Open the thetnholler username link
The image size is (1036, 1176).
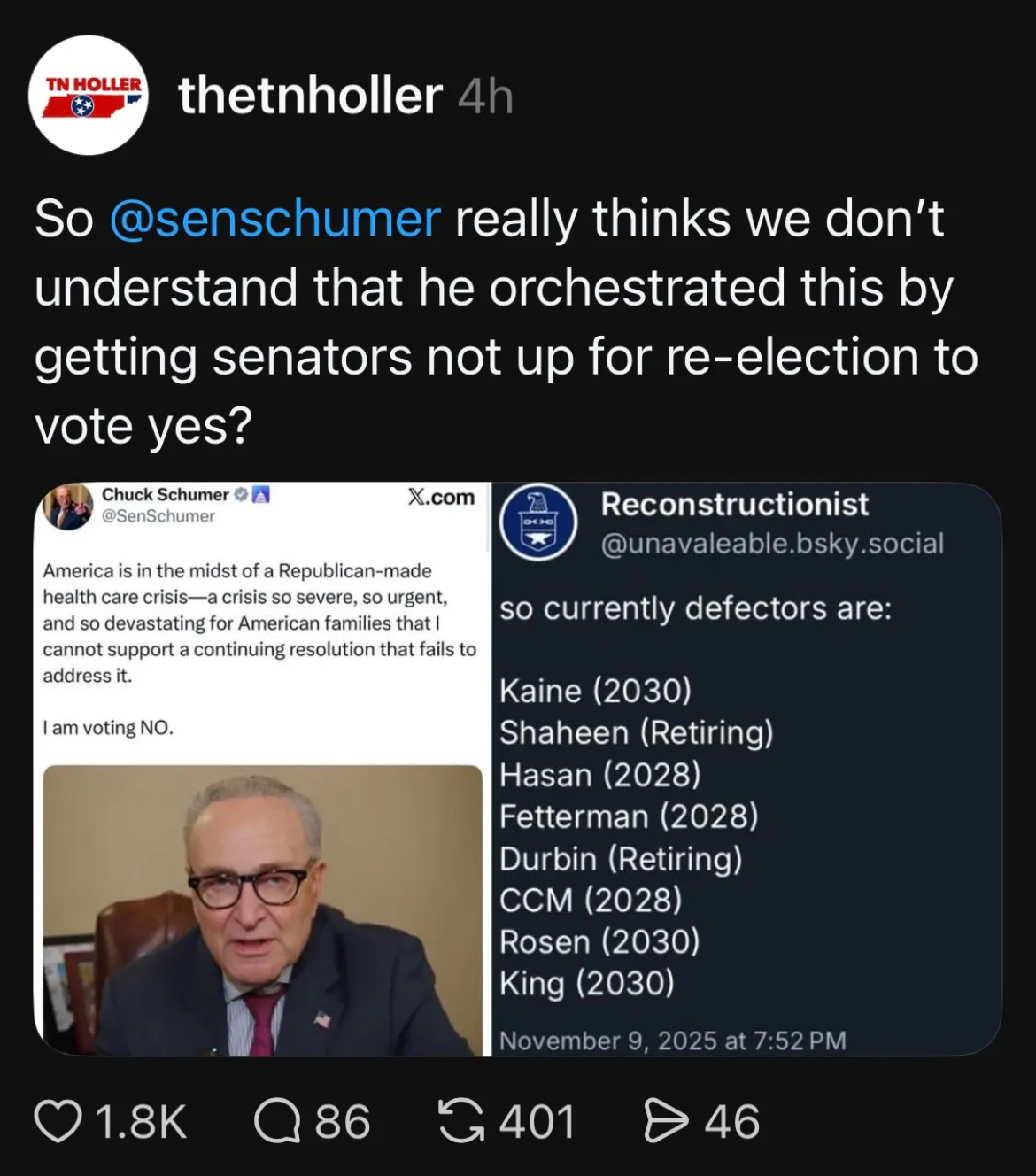[310, 96]
